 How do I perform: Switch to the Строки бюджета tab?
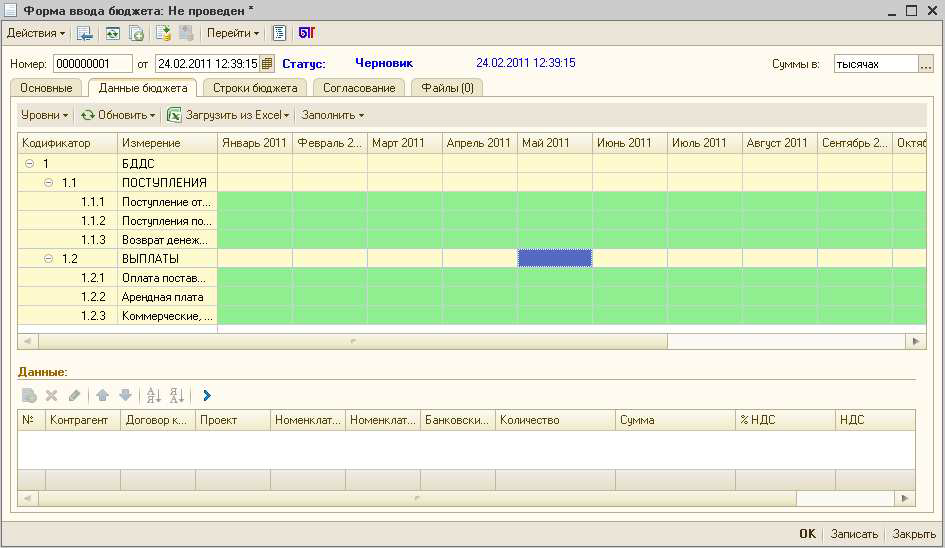[255, 88]
